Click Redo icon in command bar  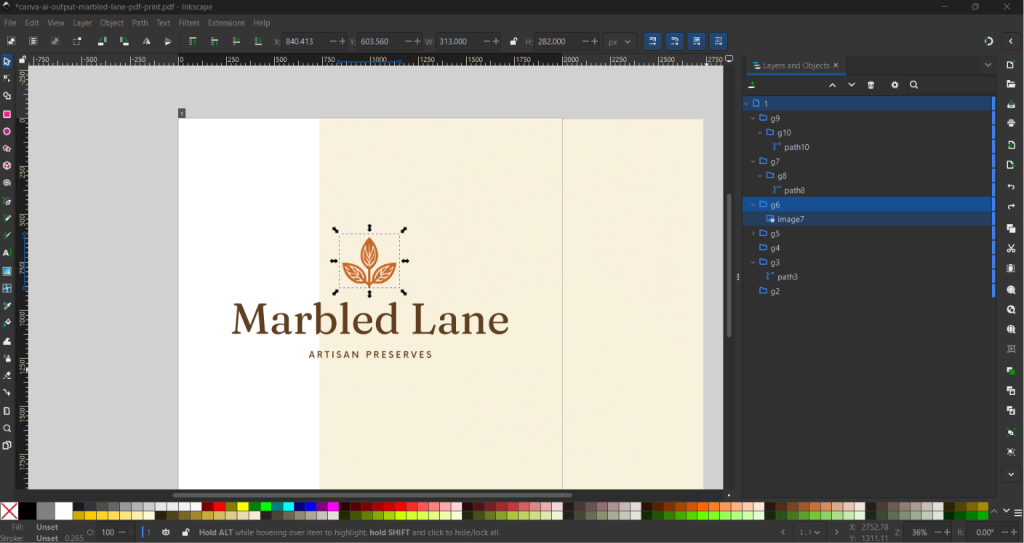[1011, 206]
